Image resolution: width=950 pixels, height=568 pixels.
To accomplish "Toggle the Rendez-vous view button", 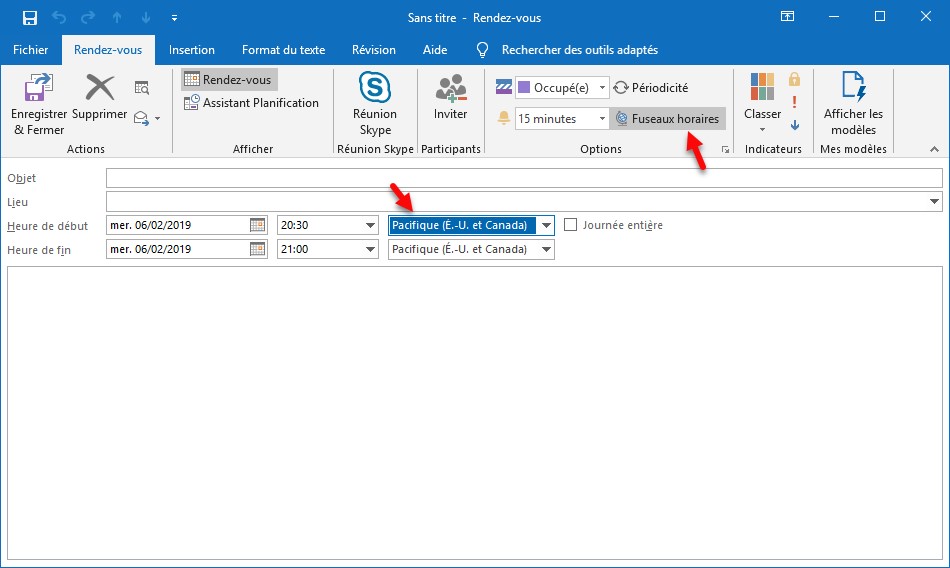I will pyautogui.click(x=229, y=79).
